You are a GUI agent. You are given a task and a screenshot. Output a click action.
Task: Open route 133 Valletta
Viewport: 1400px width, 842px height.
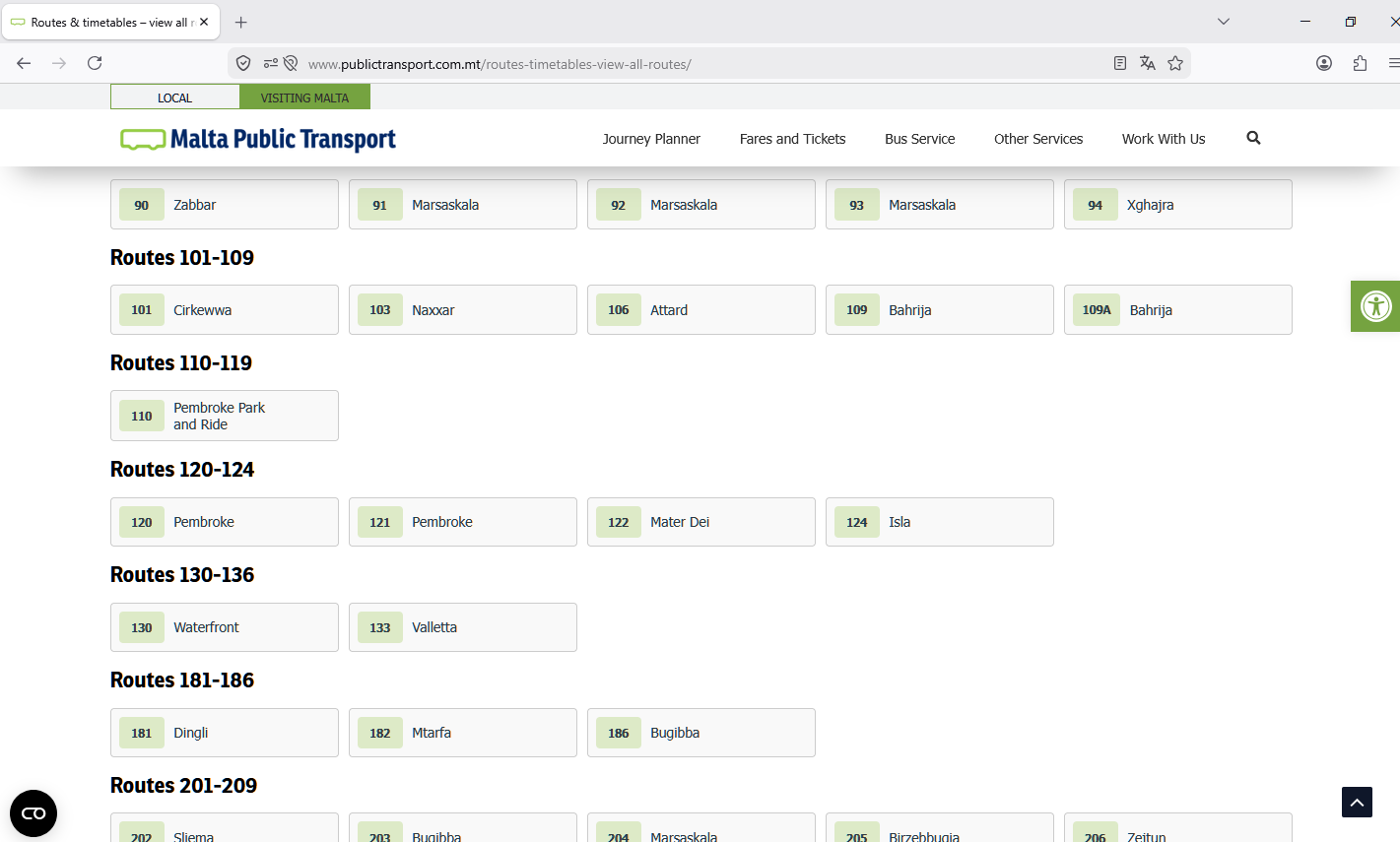(463, 627)
